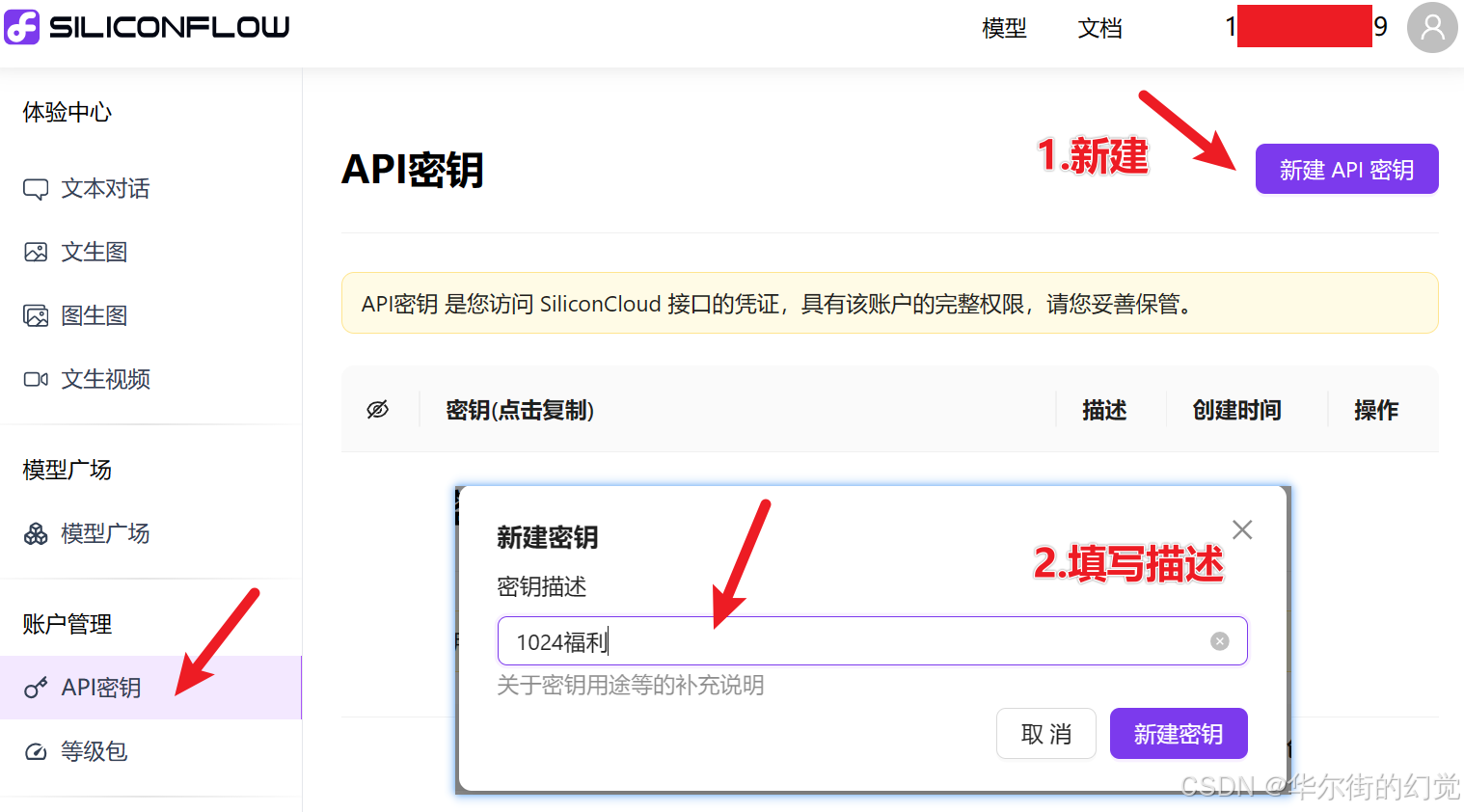This screenshot has width=1464, height=812.
Task: Focus the 密钥描述 input field
Action: tap(873, 641)
